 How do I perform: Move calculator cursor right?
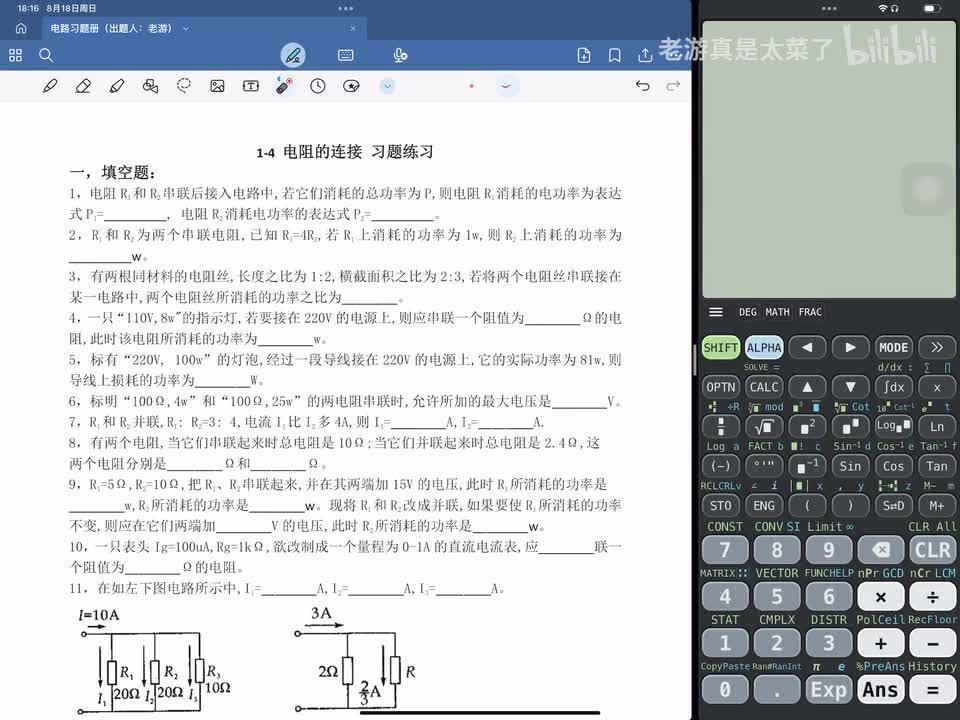pos(850,348)
